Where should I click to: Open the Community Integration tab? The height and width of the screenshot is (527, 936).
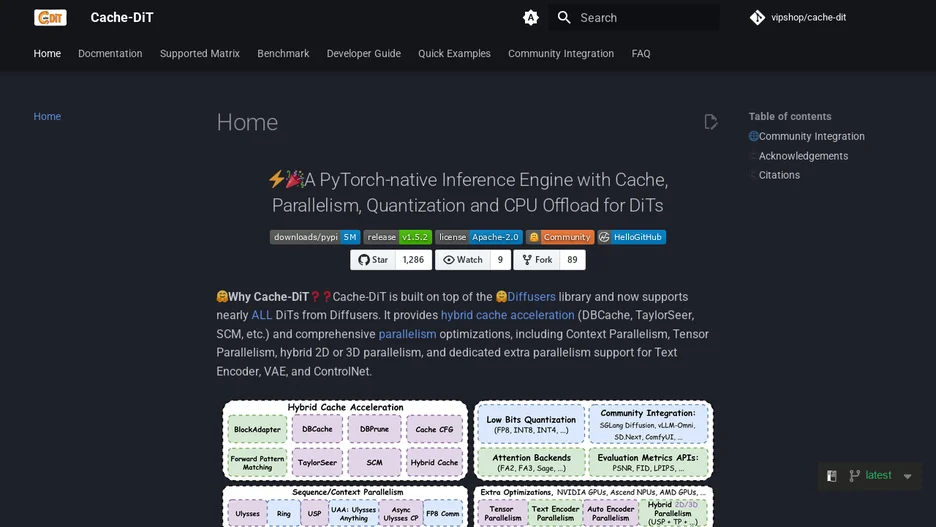pos(561,53)
